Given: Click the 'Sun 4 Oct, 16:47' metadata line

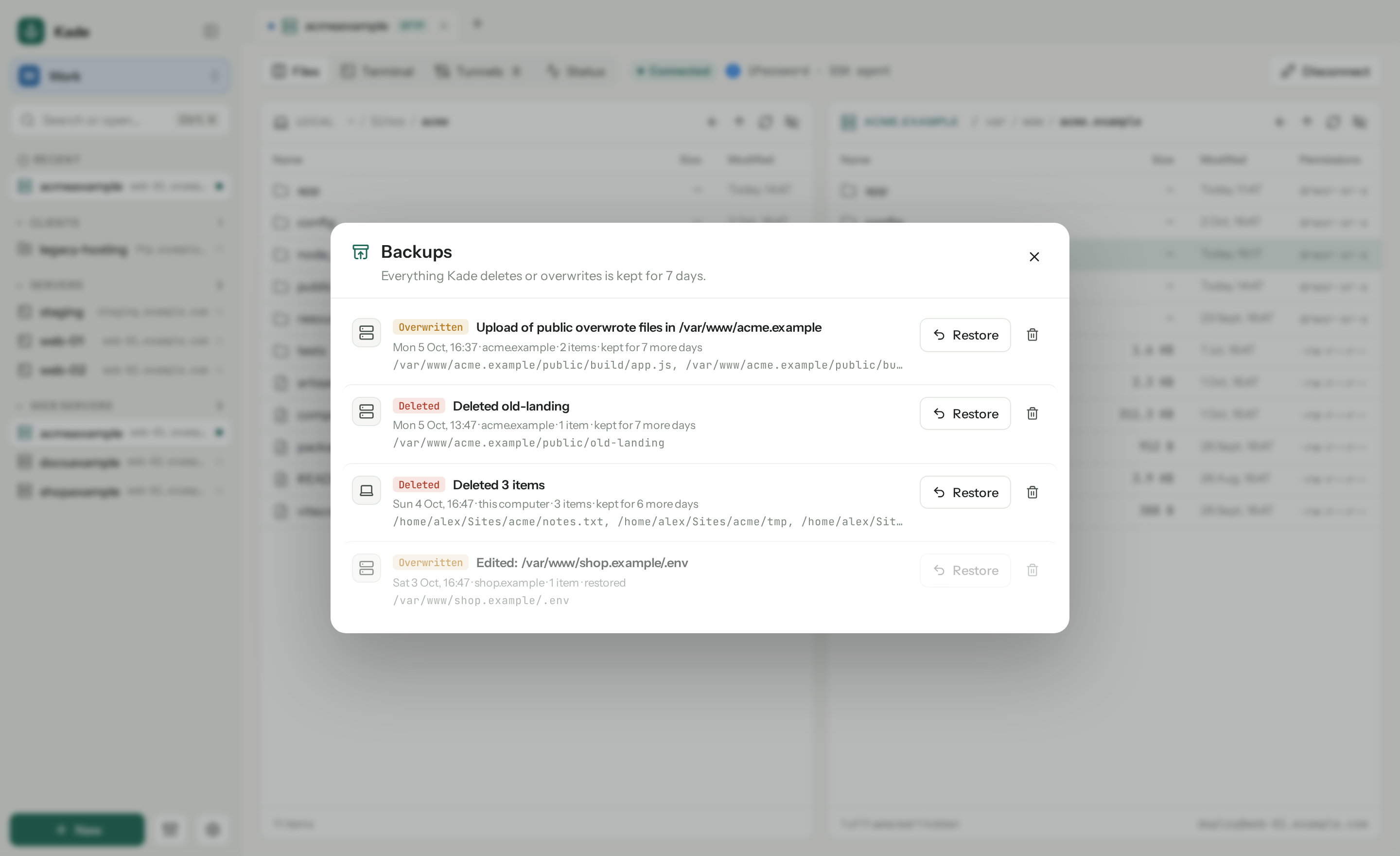Looking at the screenshot, I should [545, 504].
